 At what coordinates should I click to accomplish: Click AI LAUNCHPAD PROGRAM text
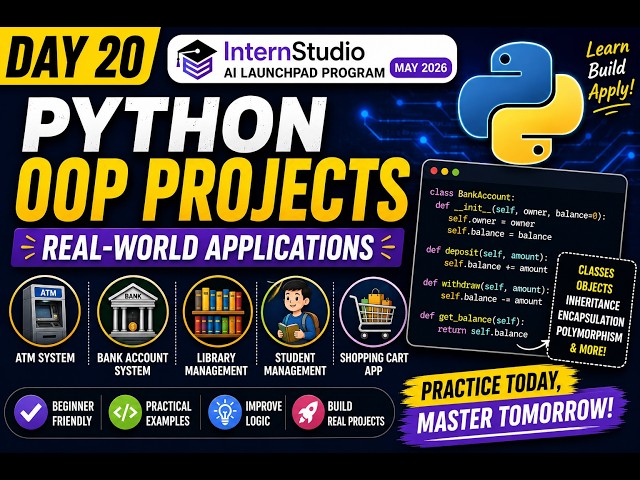tap(304, 73)
